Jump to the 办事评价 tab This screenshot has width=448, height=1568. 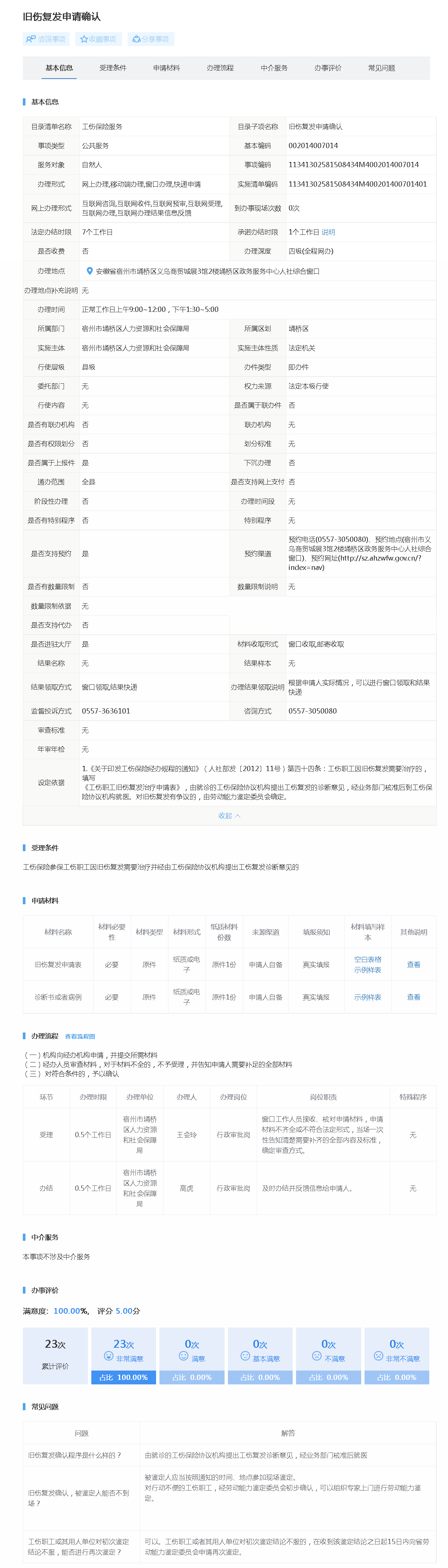[x=328, y=68]
